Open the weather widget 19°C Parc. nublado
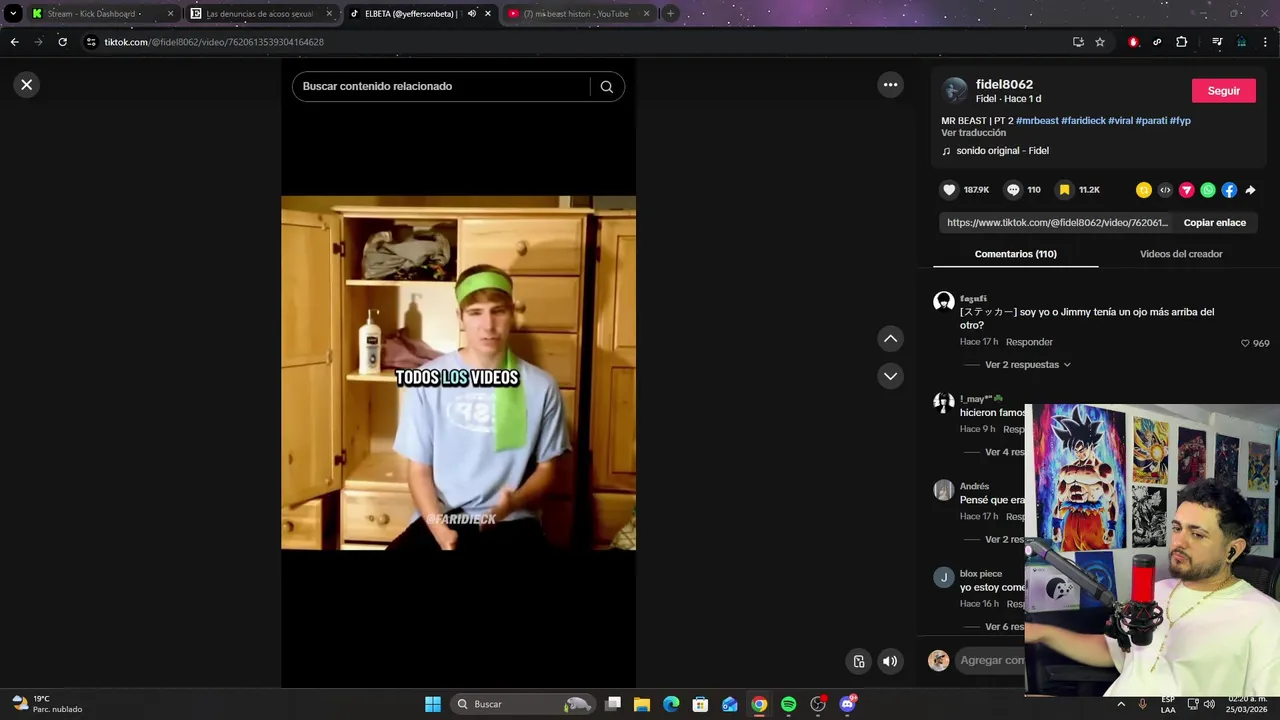Image resolution: width=1280 pixels, height=720 pixels. coord(46,704)
